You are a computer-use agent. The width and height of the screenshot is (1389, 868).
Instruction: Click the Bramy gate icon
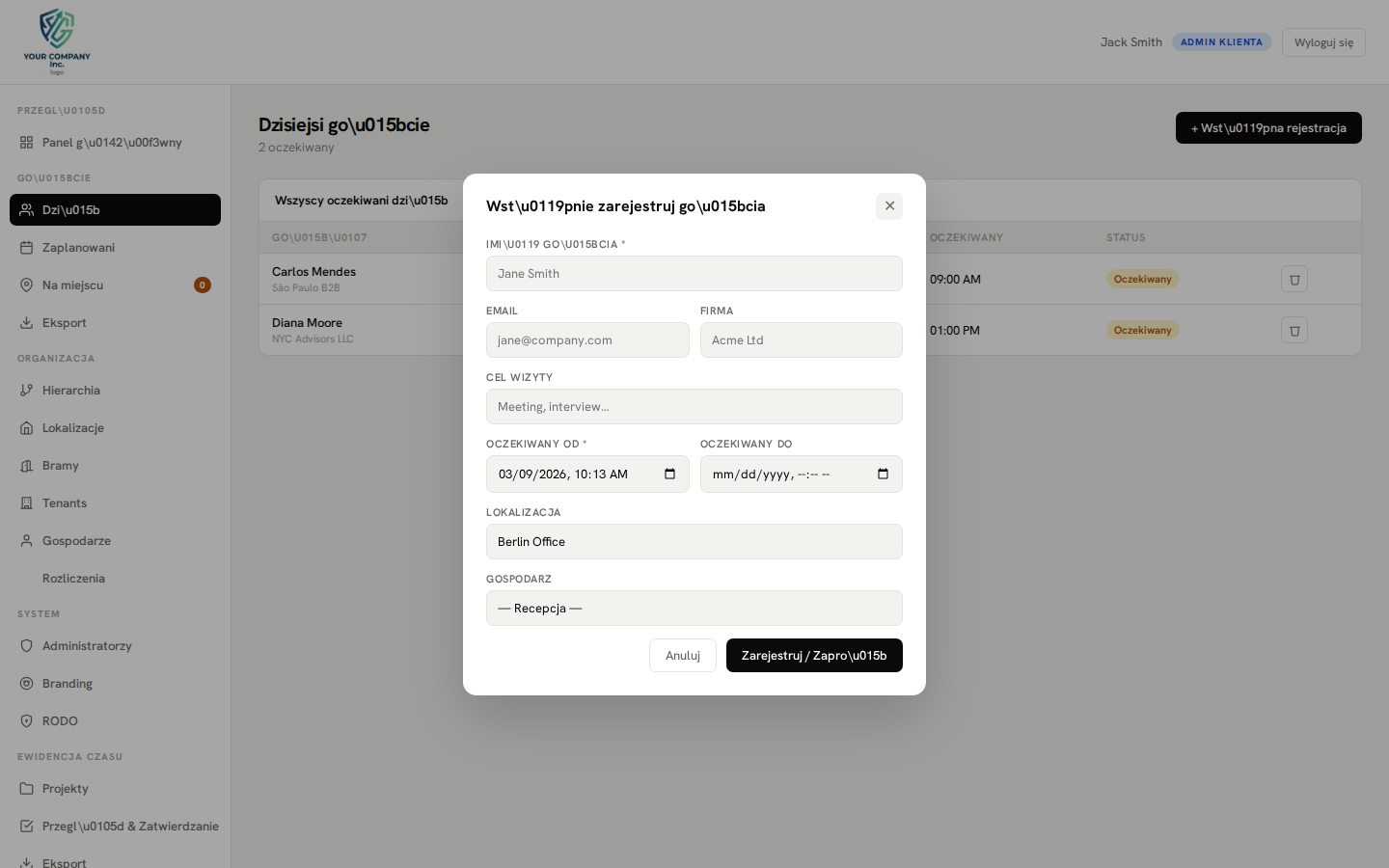(x=27, y=465)
